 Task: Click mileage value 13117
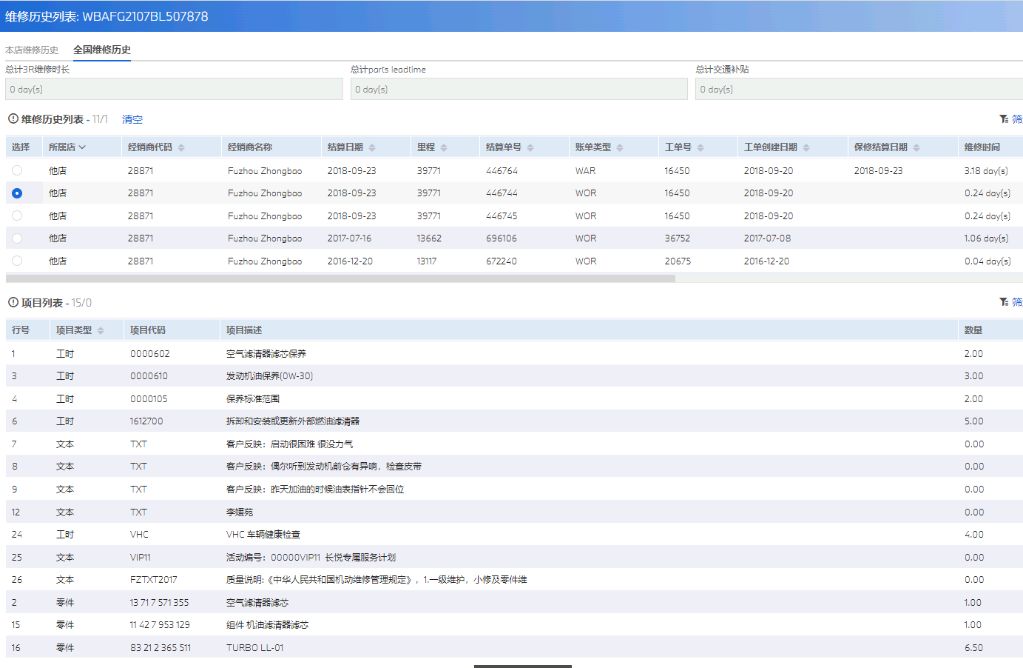(x=427, y=261)
